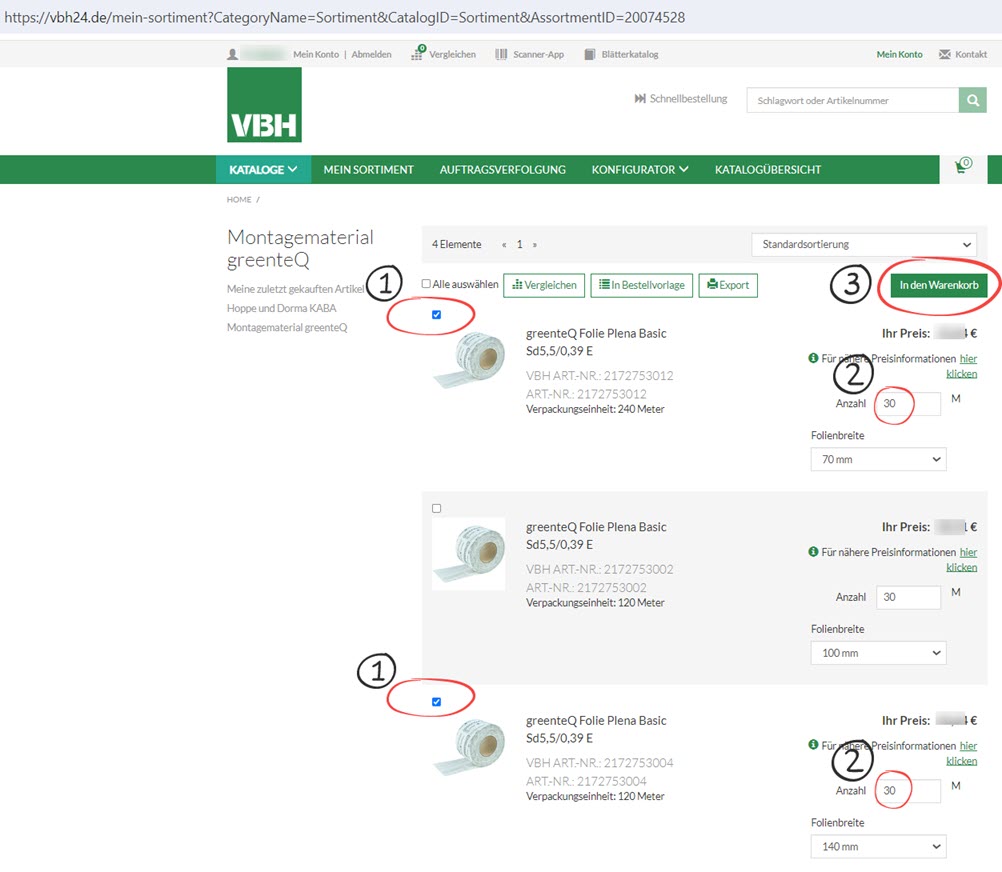Click the search magnifier button
The image size is (1002, 872).
[973, 100]
